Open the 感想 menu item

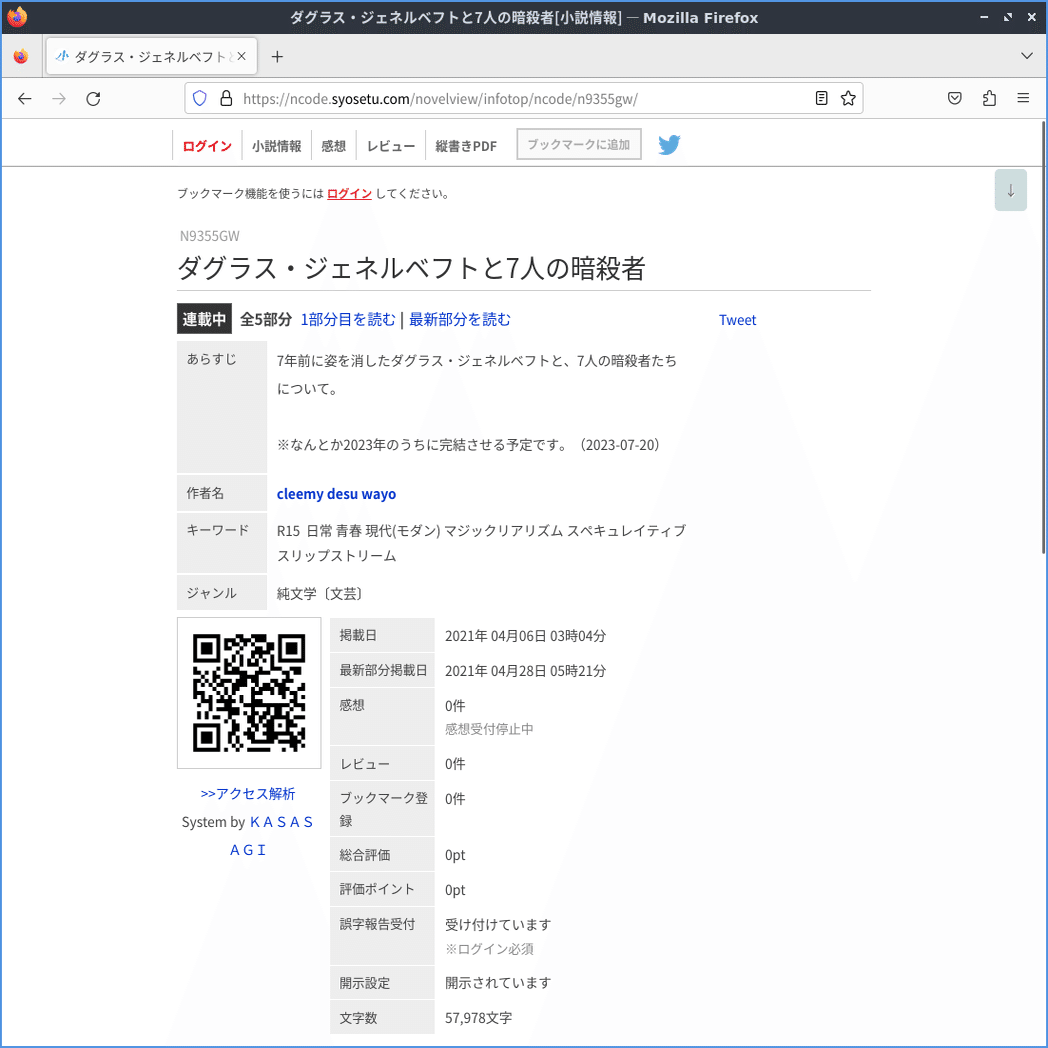point(334,146)
